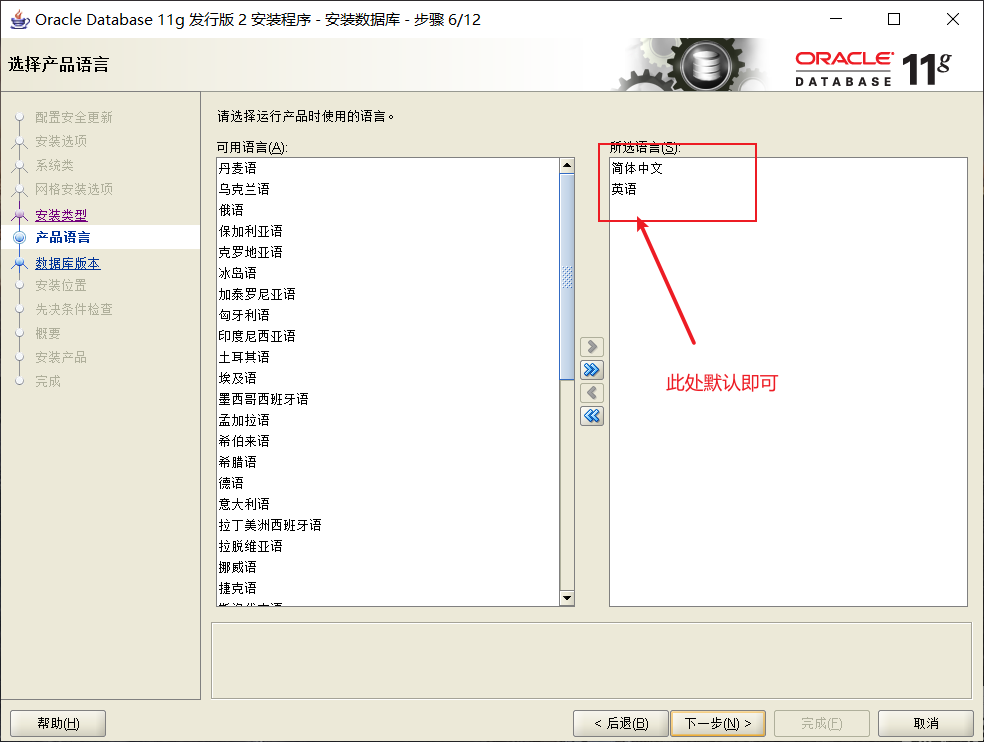
Task: Click the double left-arrow to remove all languages
Action: coord(591,416)
